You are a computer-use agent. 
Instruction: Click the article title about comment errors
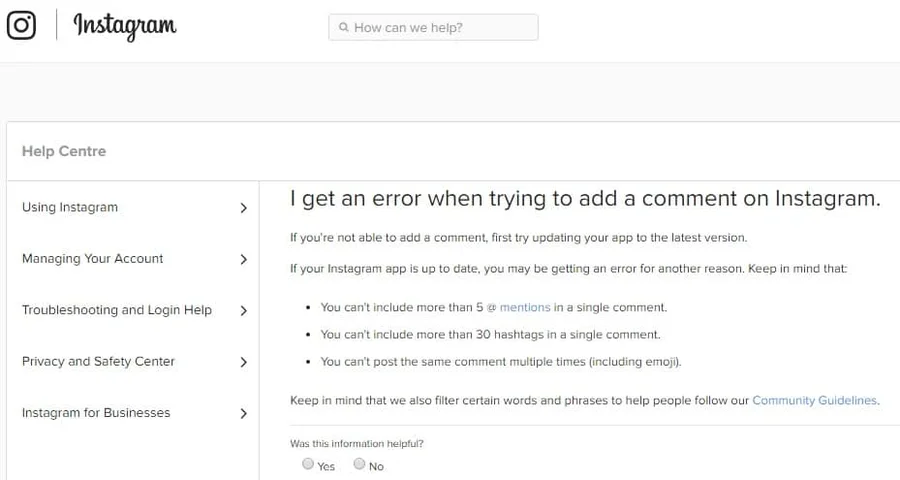coord(585,199)
